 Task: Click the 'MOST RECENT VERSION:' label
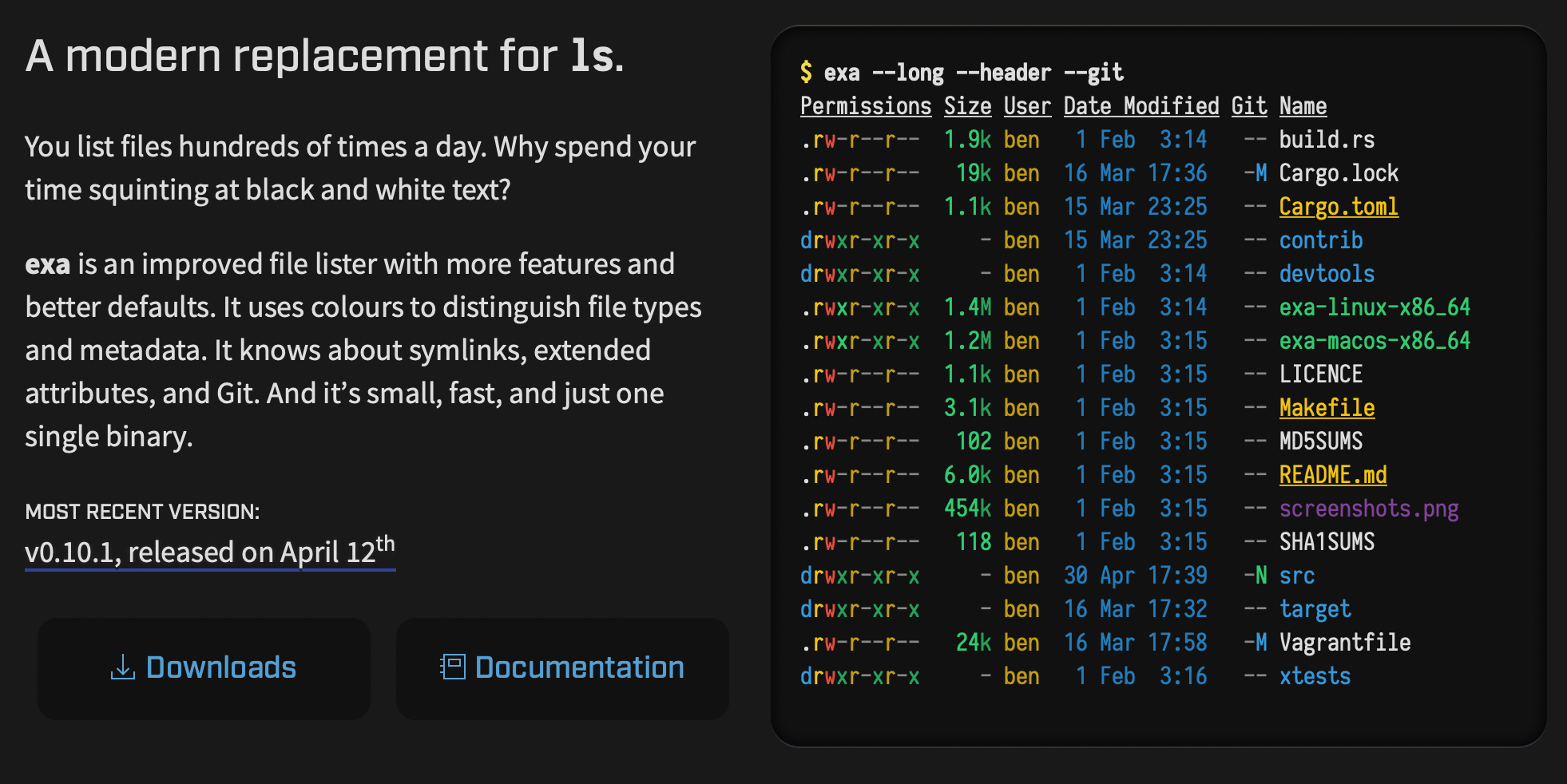click(142, 512)
